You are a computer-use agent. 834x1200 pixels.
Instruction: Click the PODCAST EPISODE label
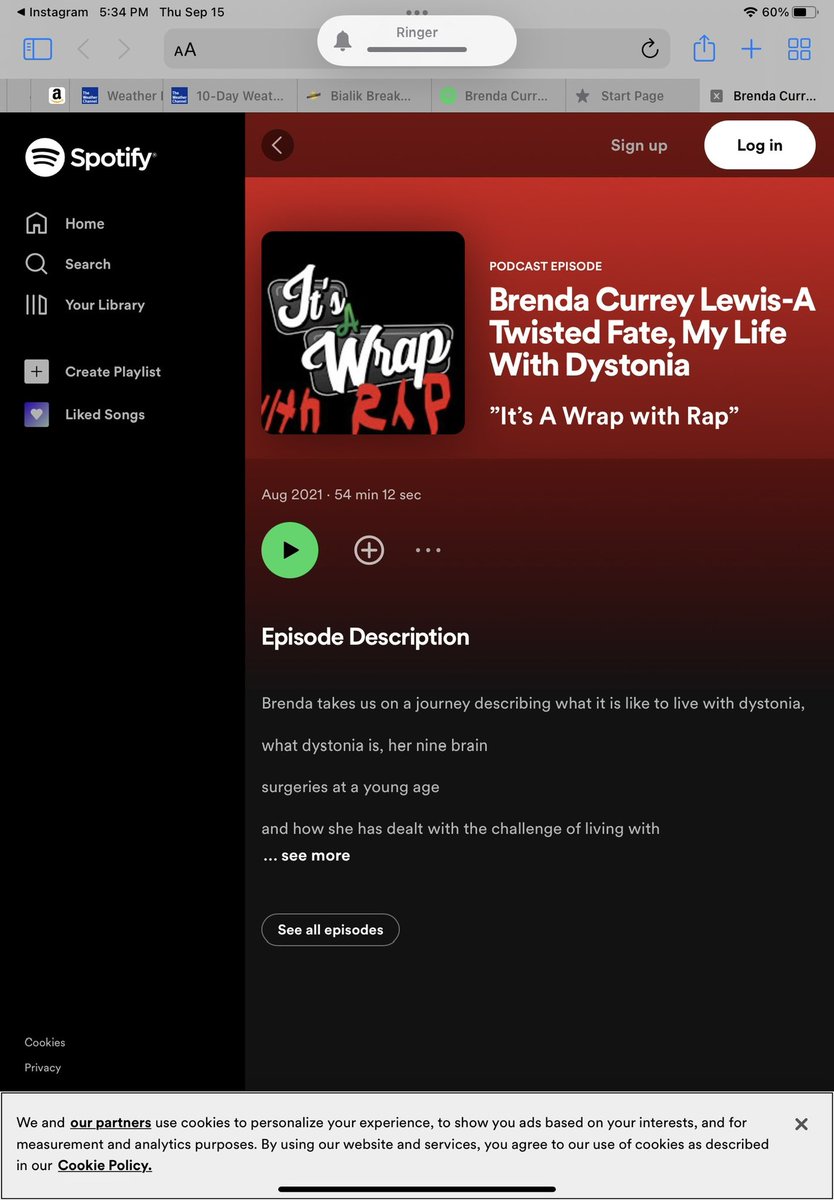click(545, 266)
